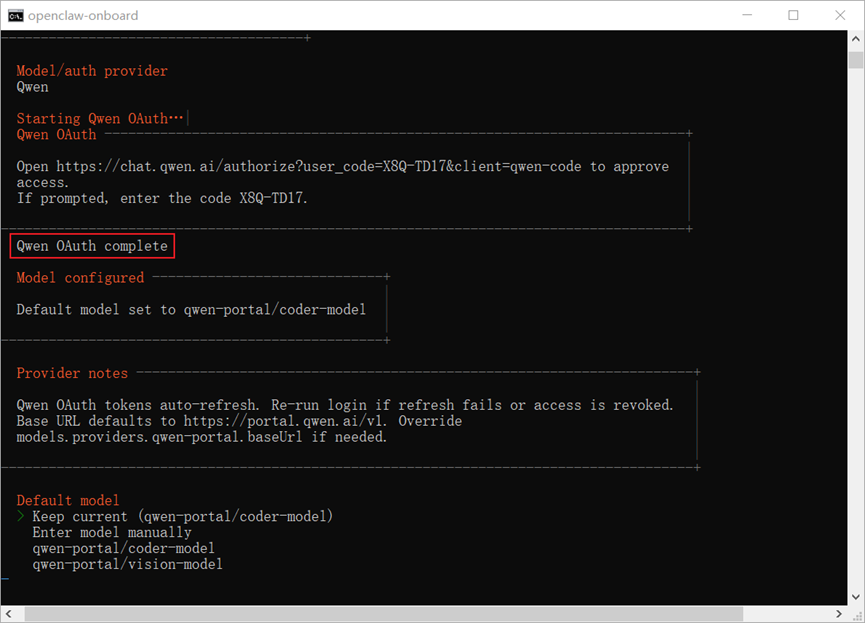Choose the Enter model manually option
Screen dimensions: 865x623
[111, 532]
